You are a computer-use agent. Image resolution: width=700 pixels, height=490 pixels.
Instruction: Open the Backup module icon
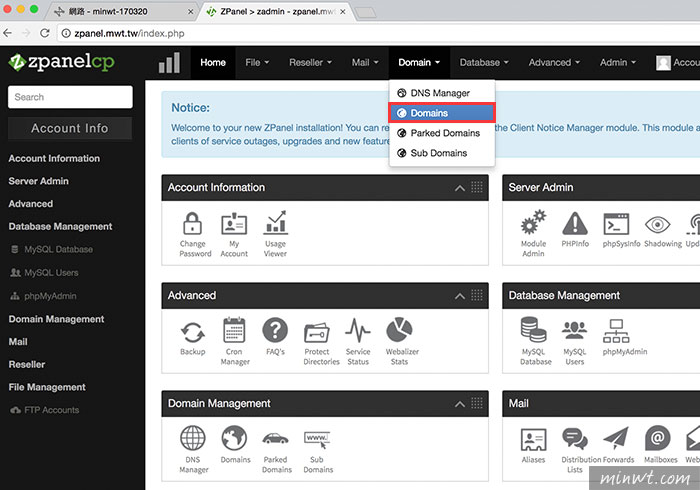tap(192, 332)
